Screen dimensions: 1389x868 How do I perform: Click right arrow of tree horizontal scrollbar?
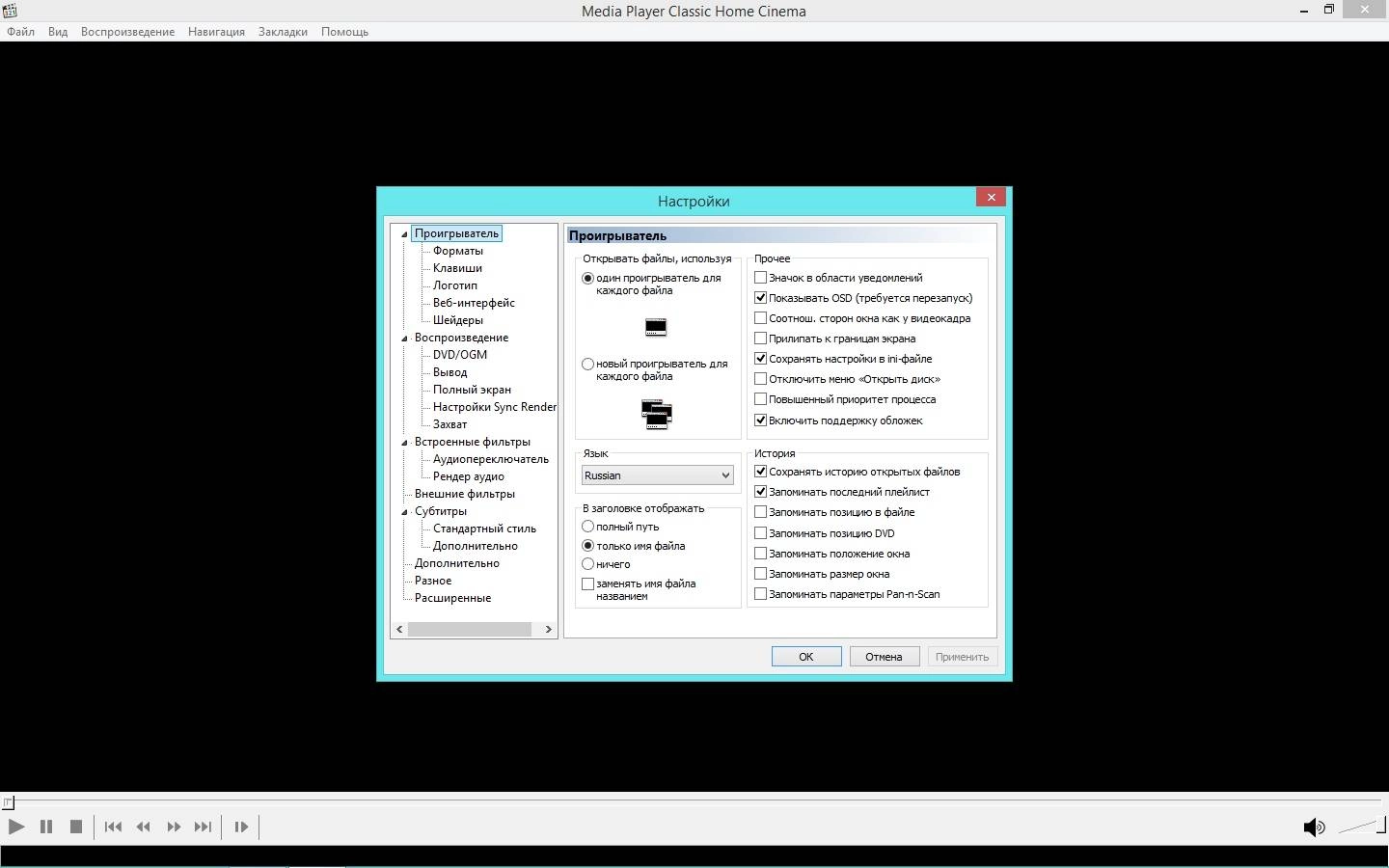pos(548,630)
